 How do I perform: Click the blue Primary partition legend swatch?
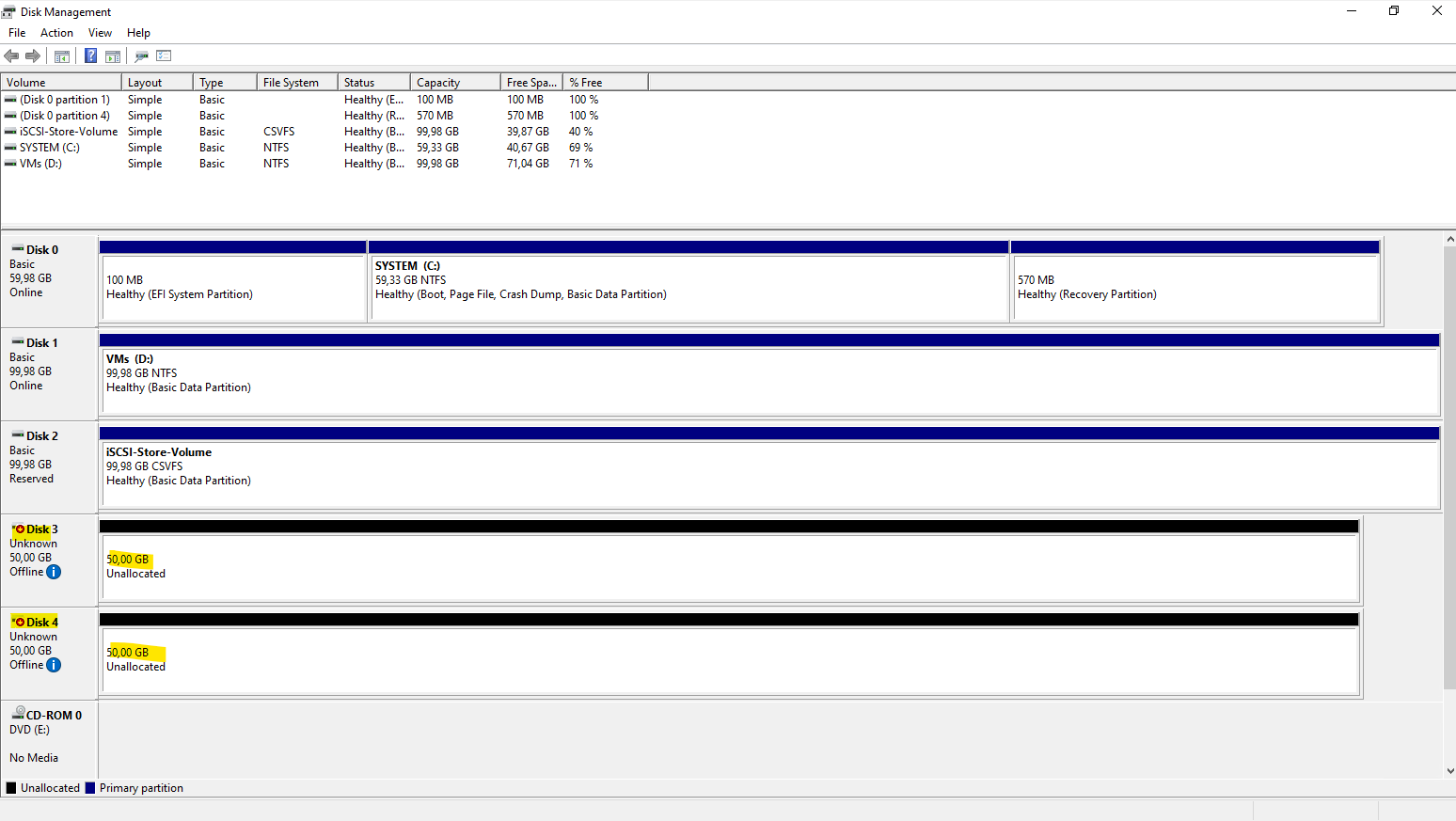click(90, 788)
